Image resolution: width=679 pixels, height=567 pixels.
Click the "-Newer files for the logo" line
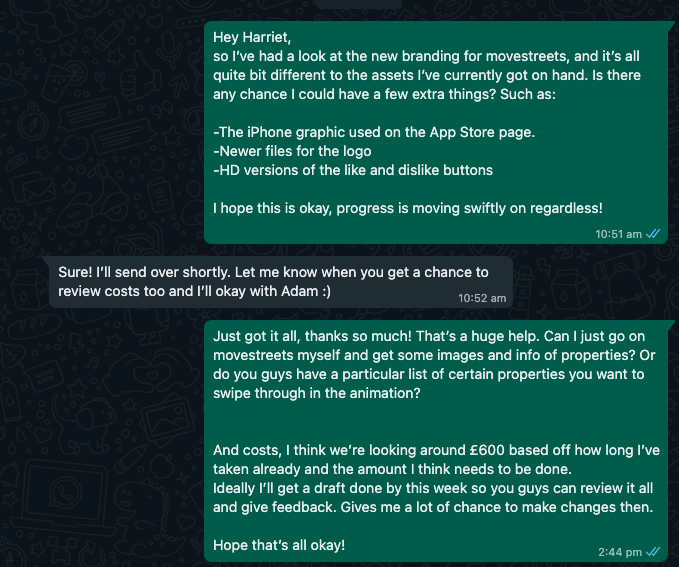click(x=292, y=151)
